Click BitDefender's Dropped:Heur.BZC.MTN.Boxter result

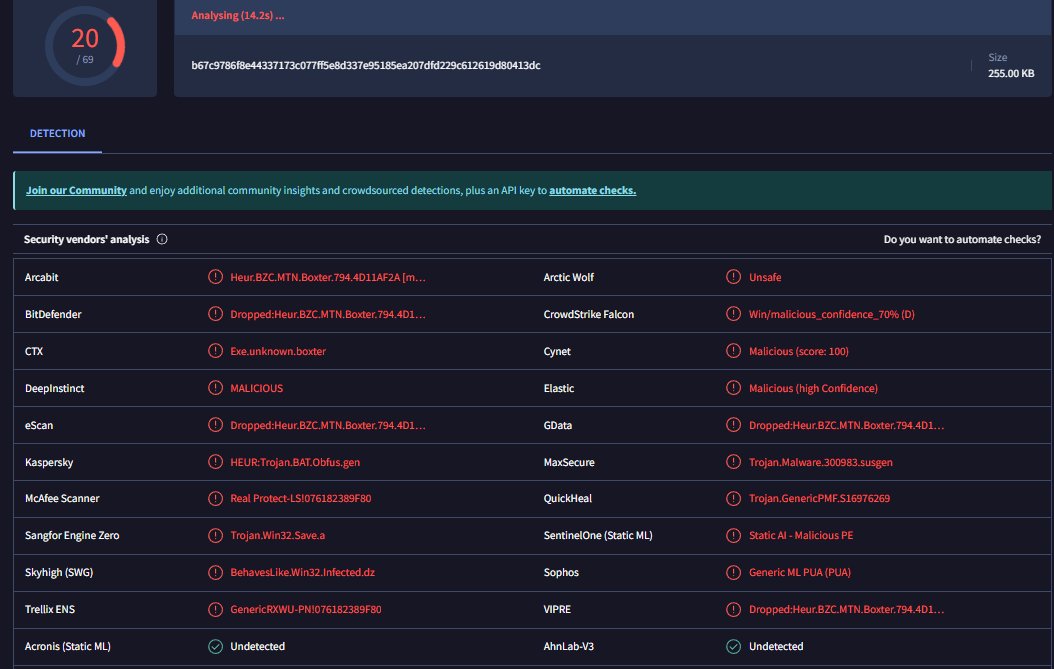[x=328, y=314]
